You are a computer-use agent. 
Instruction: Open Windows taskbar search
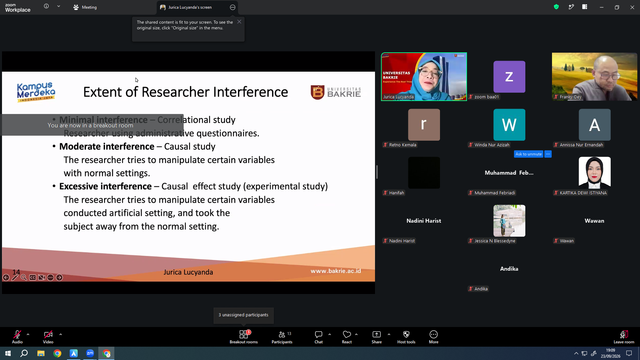(24, 353)
